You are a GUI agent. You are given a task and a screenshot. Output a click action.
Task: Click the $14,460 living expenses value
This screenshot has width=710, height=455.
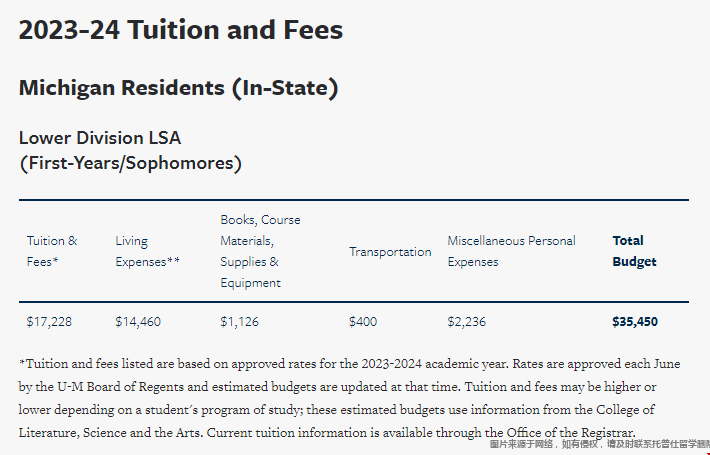[x=138, y=322]
